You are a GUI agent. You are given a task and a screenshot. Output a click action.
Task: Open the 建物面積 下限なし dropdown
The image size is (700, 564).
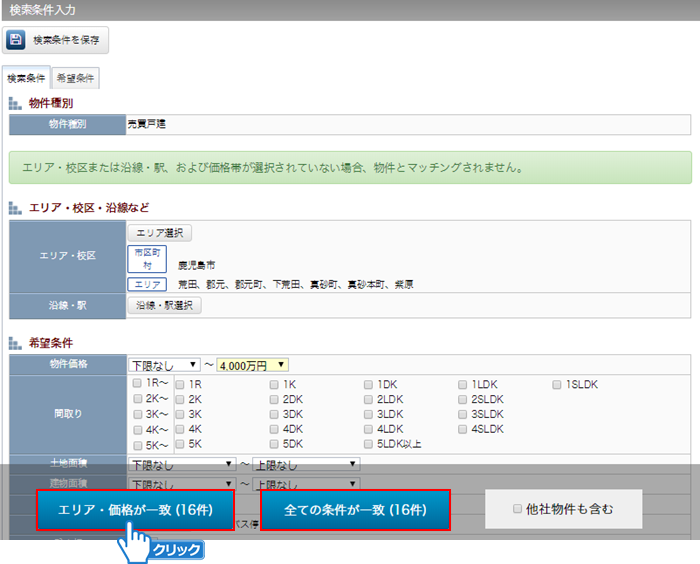tap(182, 484)
